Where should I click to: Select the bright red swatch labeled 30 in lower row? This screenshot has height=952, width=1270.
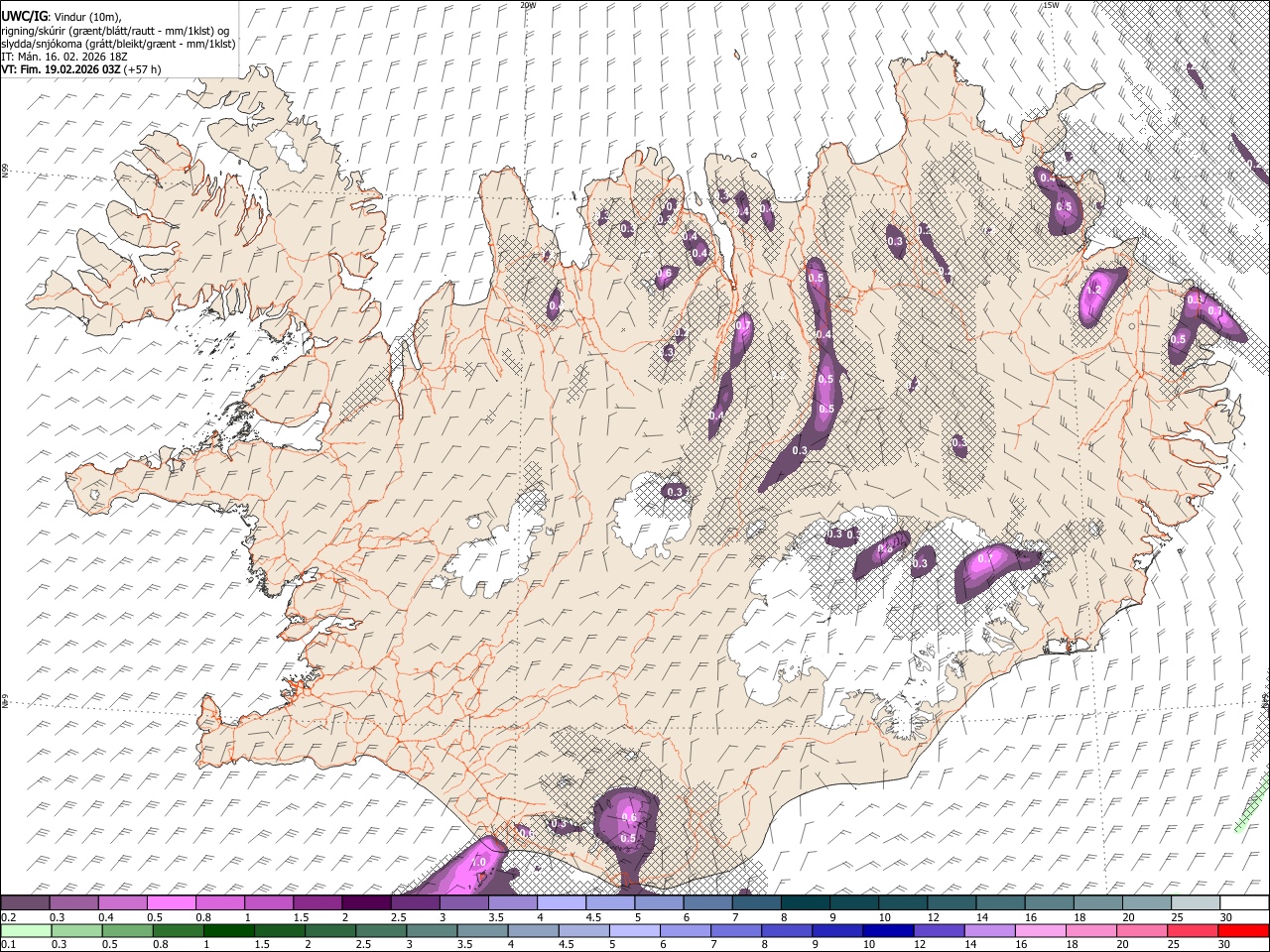(1243, 930)
